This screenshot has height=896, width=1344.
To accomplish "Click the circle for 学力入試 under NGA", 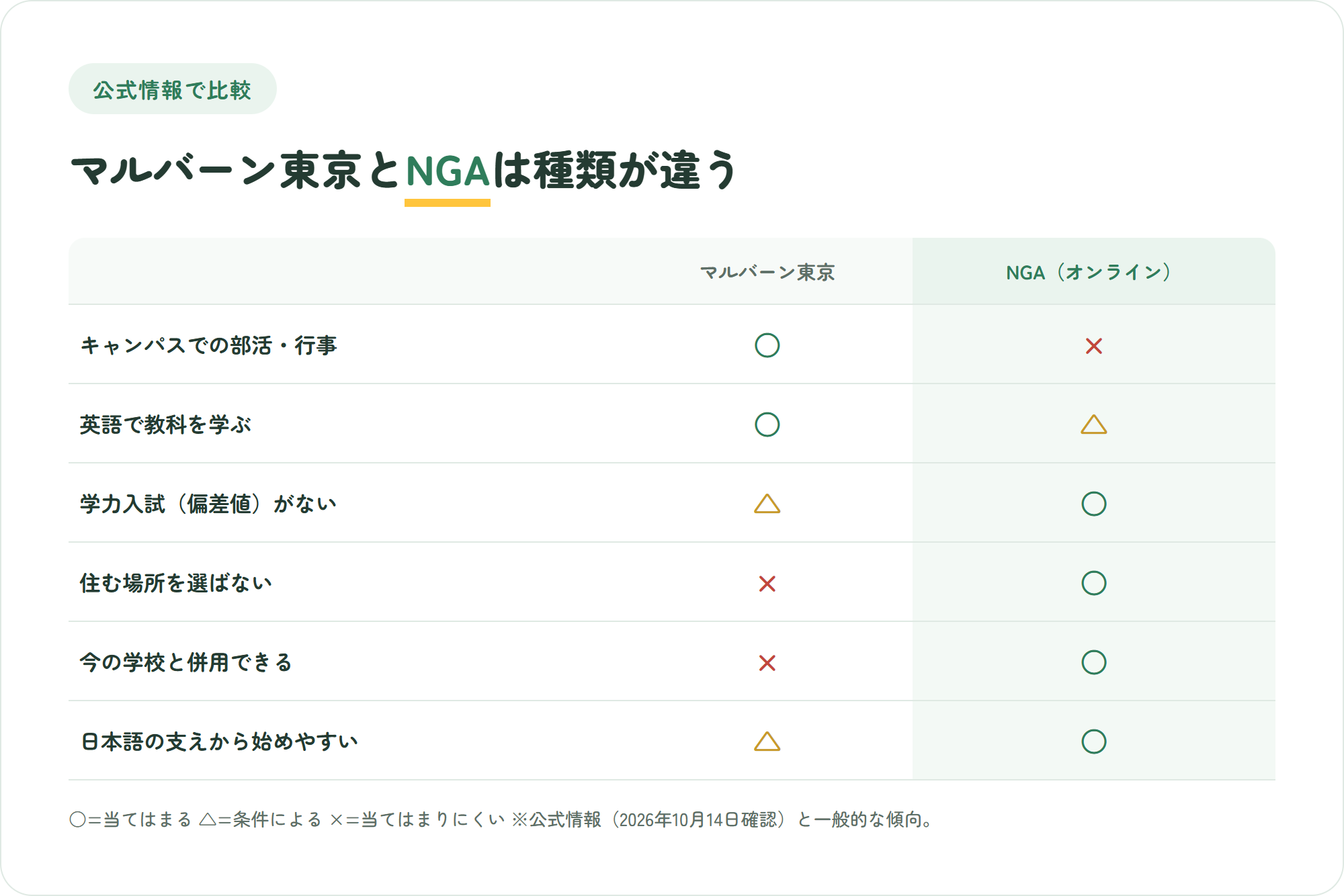I will pyautogui.click(x=1093, y=504).
